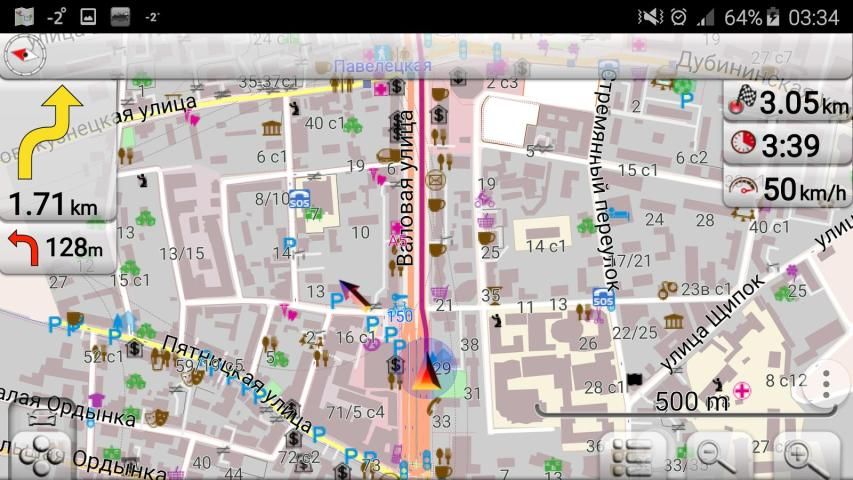
Task: Tap the 50 km/h speed widget
Action: pyautogui.click(x=788, y=188)
